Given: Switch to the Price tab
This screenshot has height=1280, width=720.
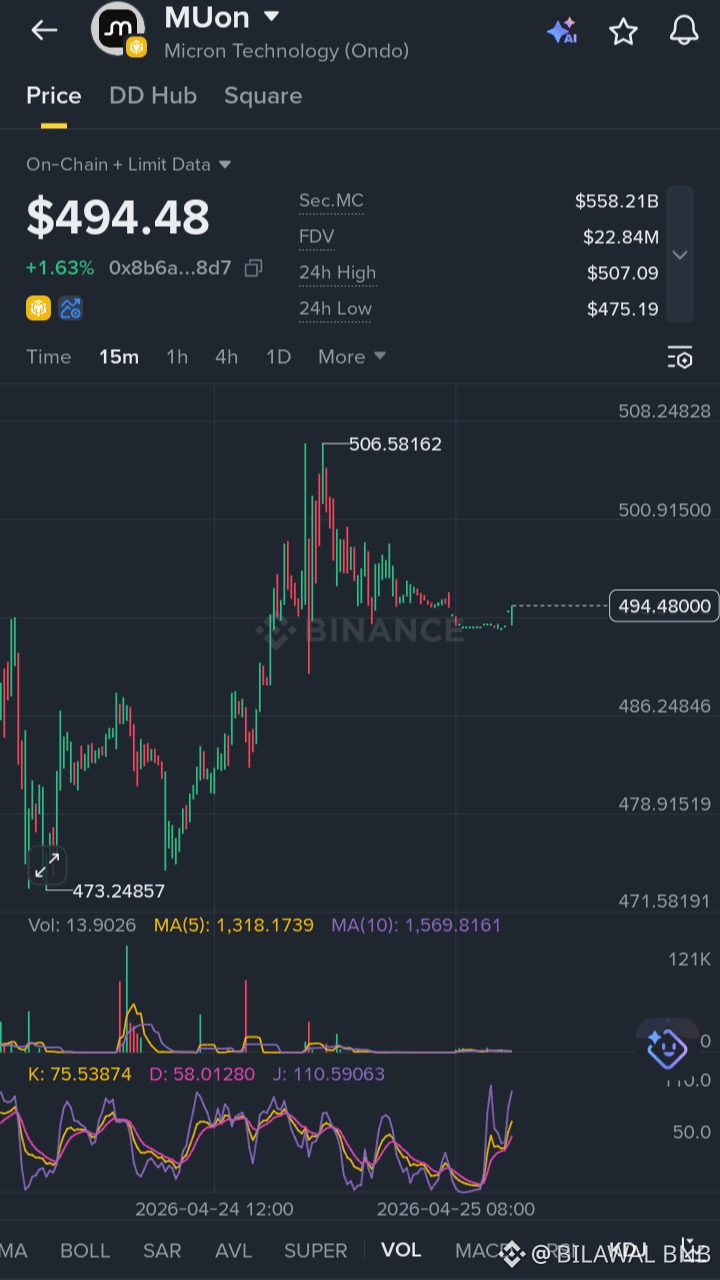Looking at the screenshot, I should 54,96.
